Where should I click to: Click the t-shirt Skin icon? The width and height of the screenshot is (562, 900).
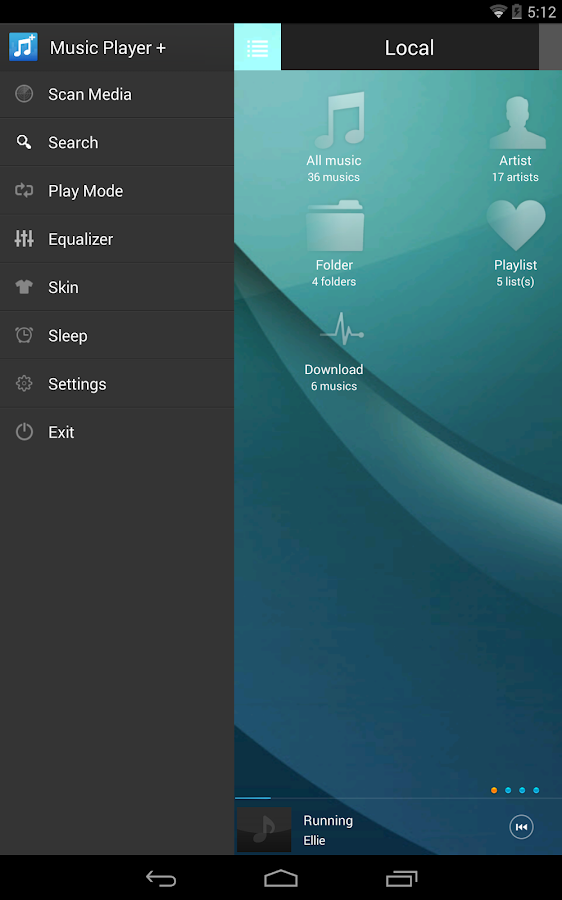click(x=24, y=286)
